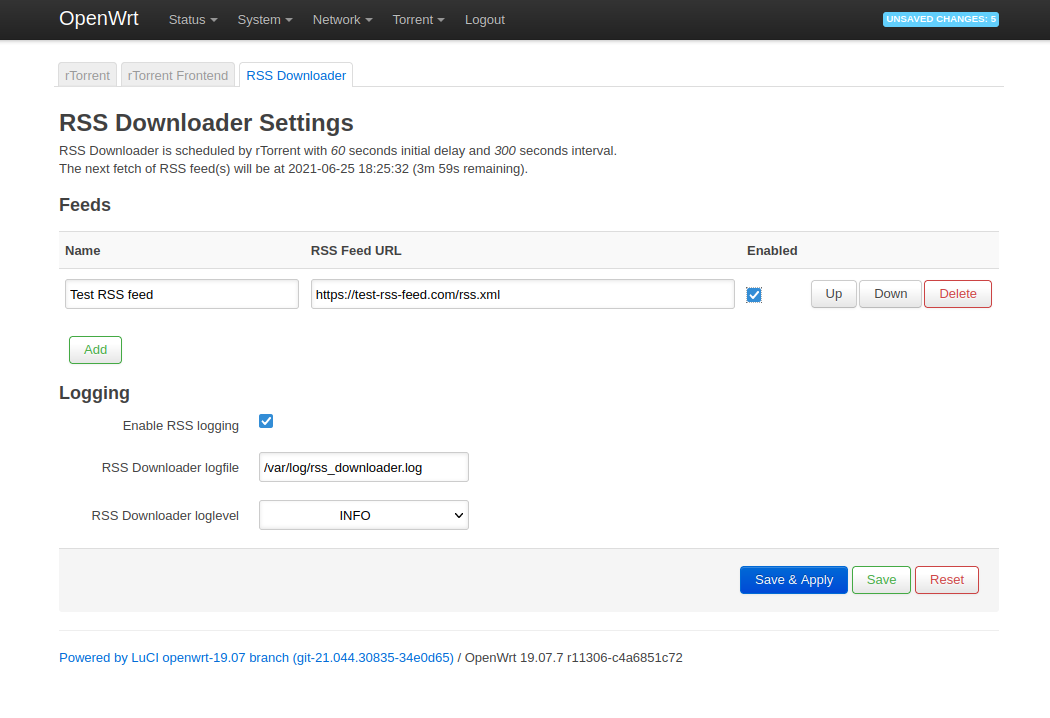1050x718 pixels.
Task: Click the 'RSS Downloader loglevel' label
Action: tap(165, 516)
